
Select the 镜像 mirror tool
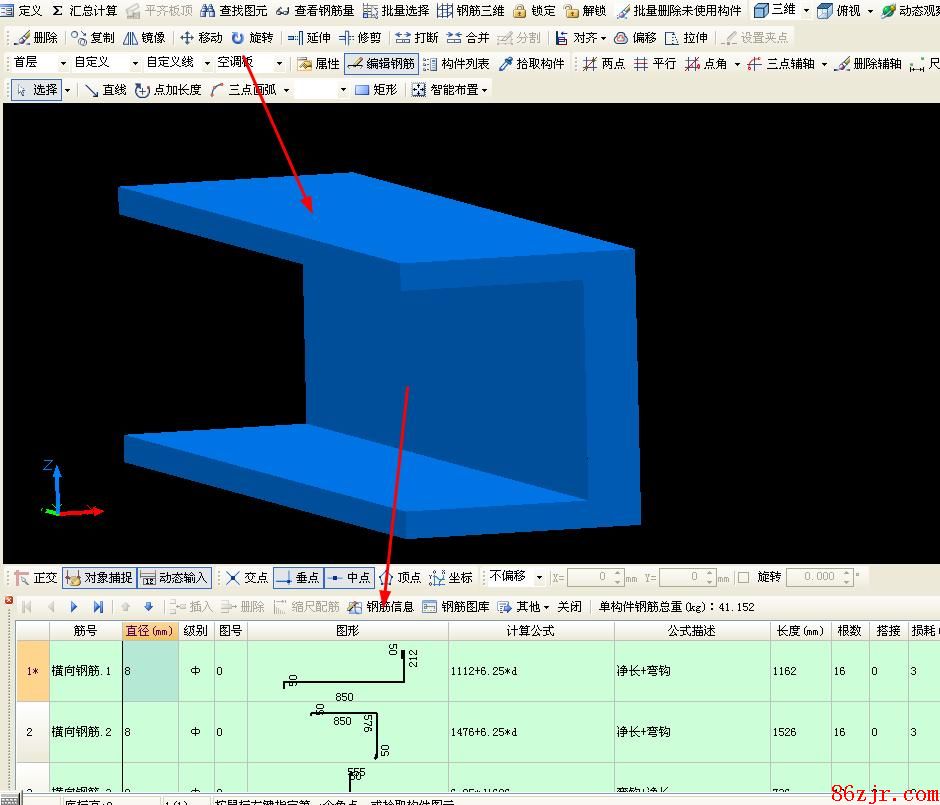click(x=144, y=38)
